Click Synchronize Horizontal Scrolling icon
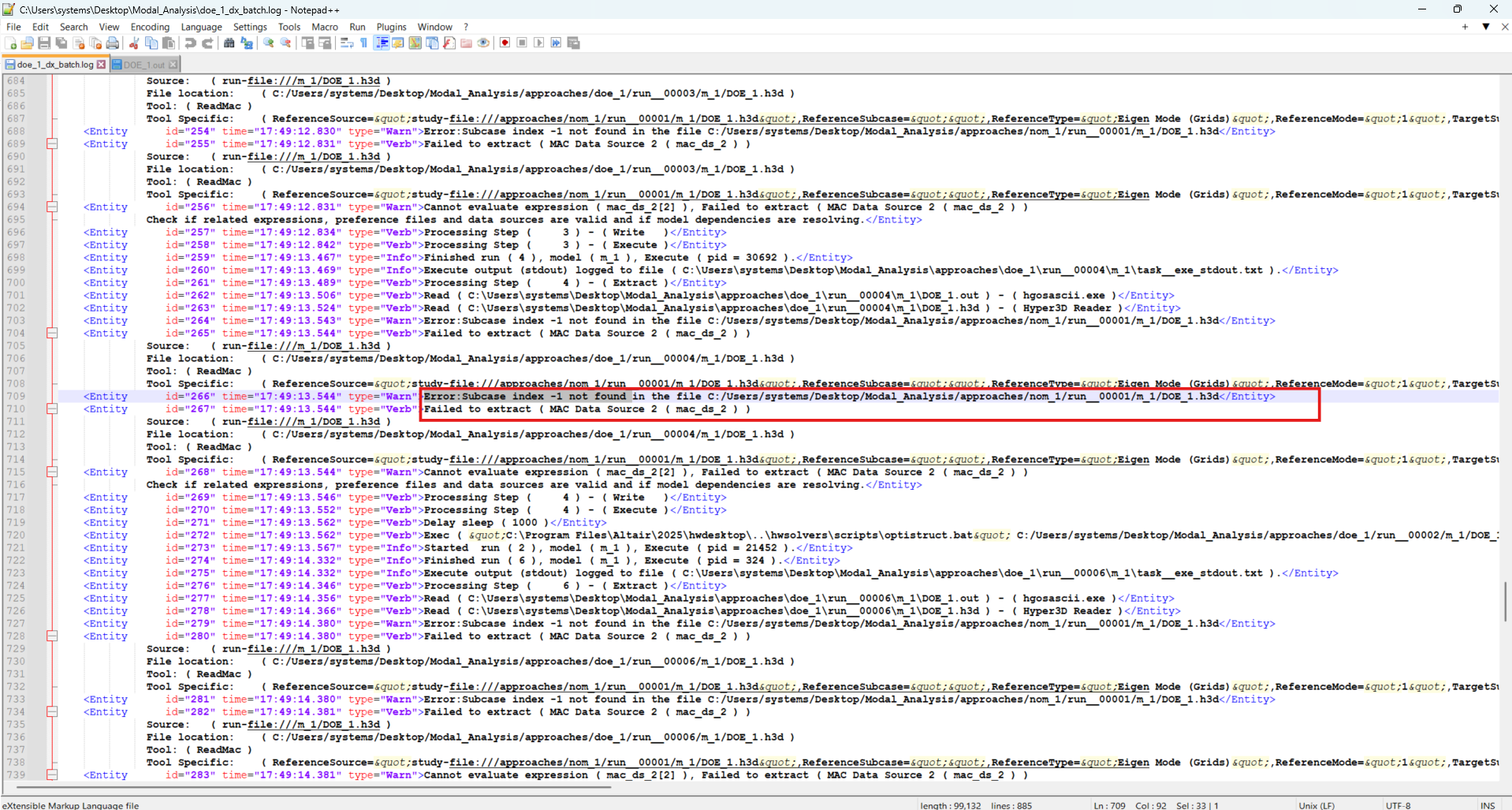Image resolution: width=1512 pixels, height=810 pixels. click(x=325, y=43)
